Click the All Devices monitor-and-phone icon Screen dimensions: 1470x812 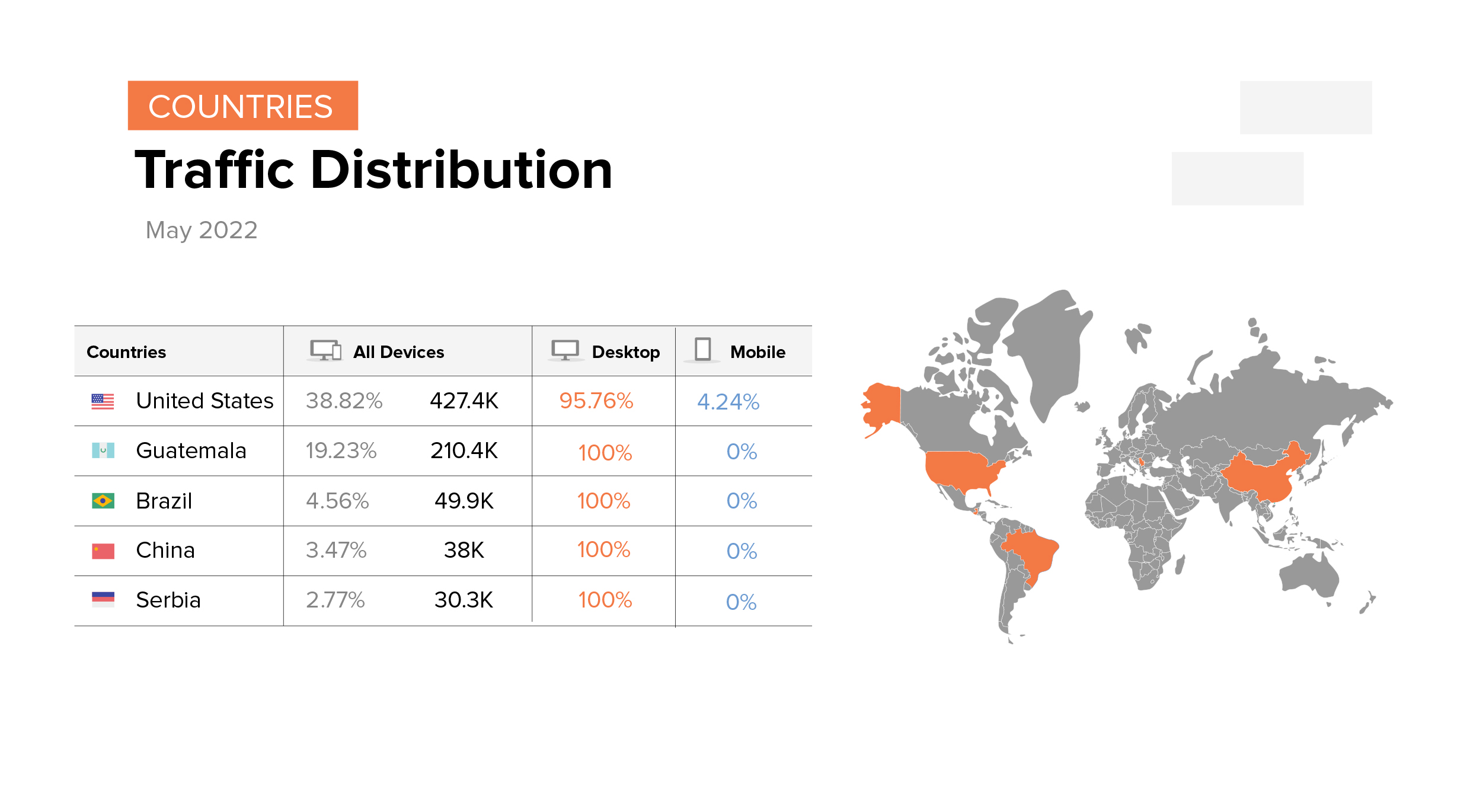pyautogui.click(x=325, y=350)
